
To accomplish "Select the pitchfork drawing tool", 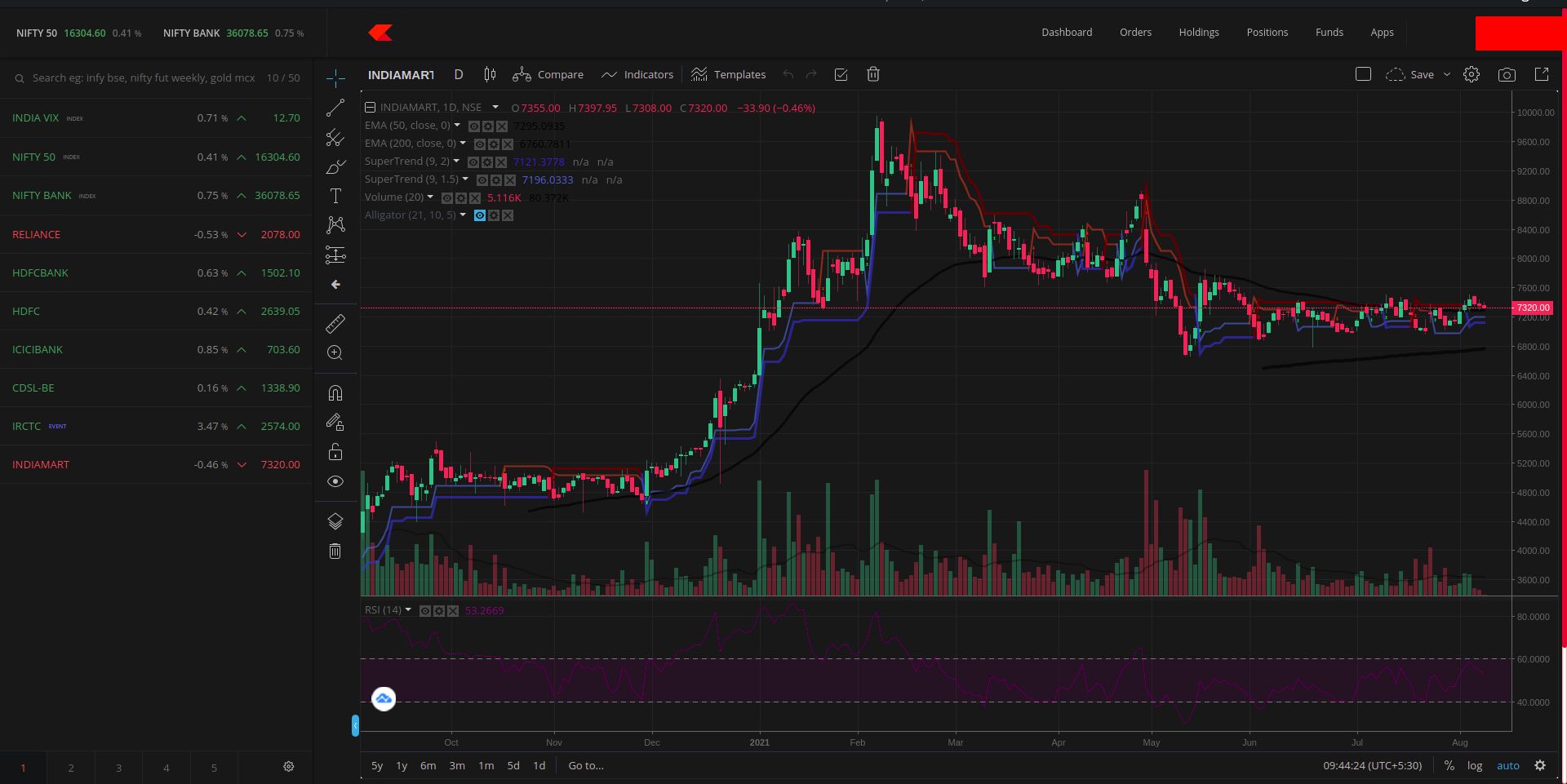I will tap(335, 137).
